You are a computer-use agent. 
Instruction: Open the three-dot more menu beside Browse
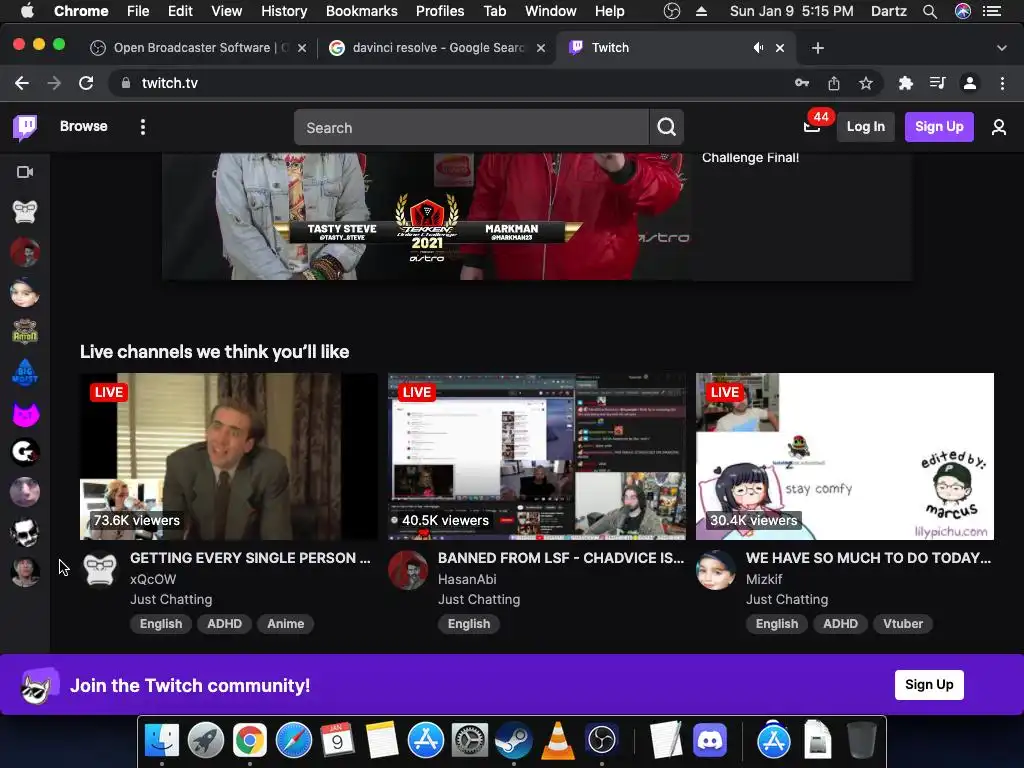(142, 127)
